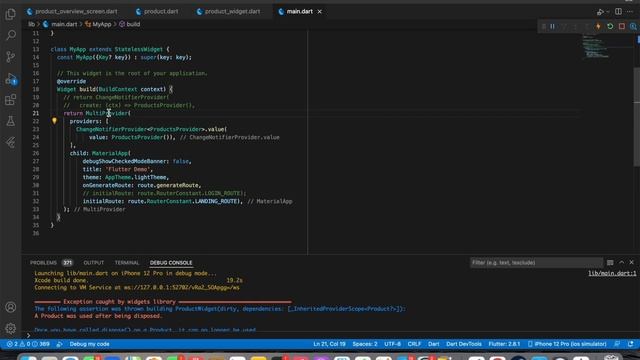The height and width of the screenshot is (360, 640).
Task: Open the Extensions view
Action: pos(11,100)
